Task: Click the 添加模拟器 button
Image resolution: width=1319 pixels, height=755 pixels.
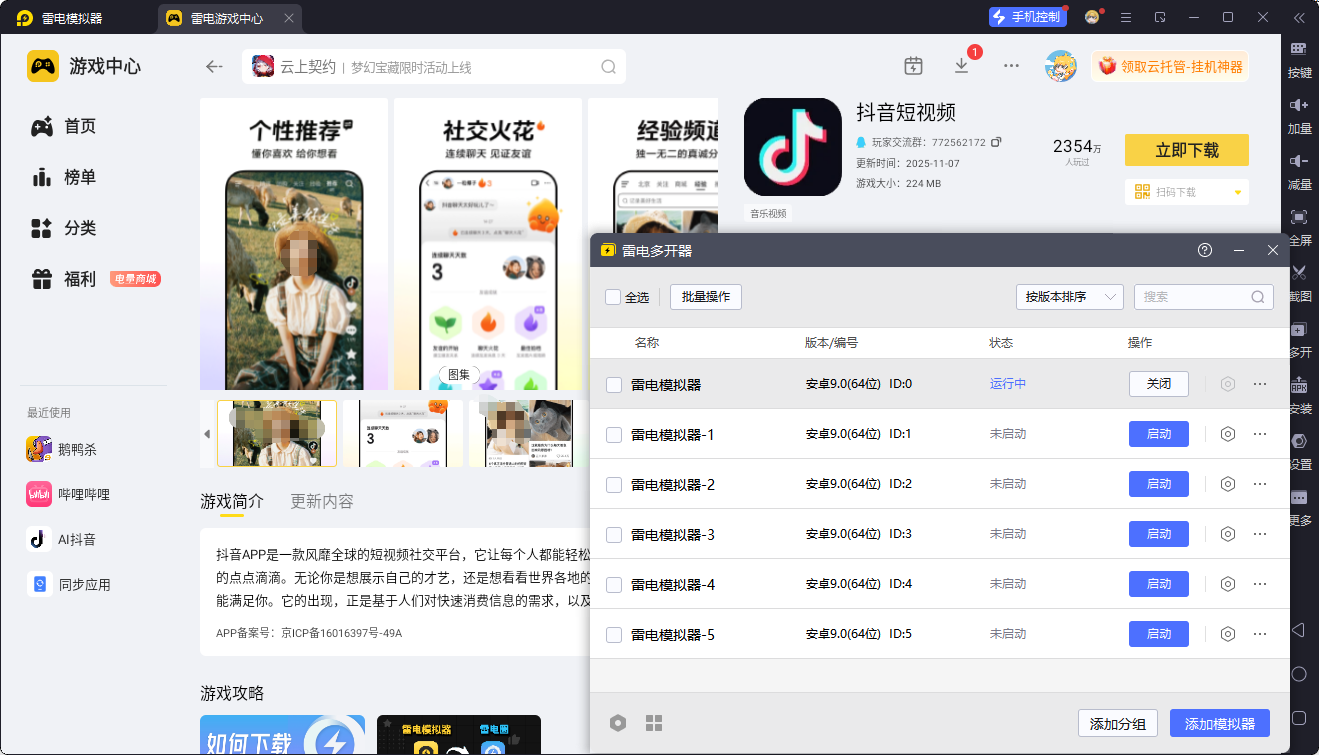Action: point(1219,724)
